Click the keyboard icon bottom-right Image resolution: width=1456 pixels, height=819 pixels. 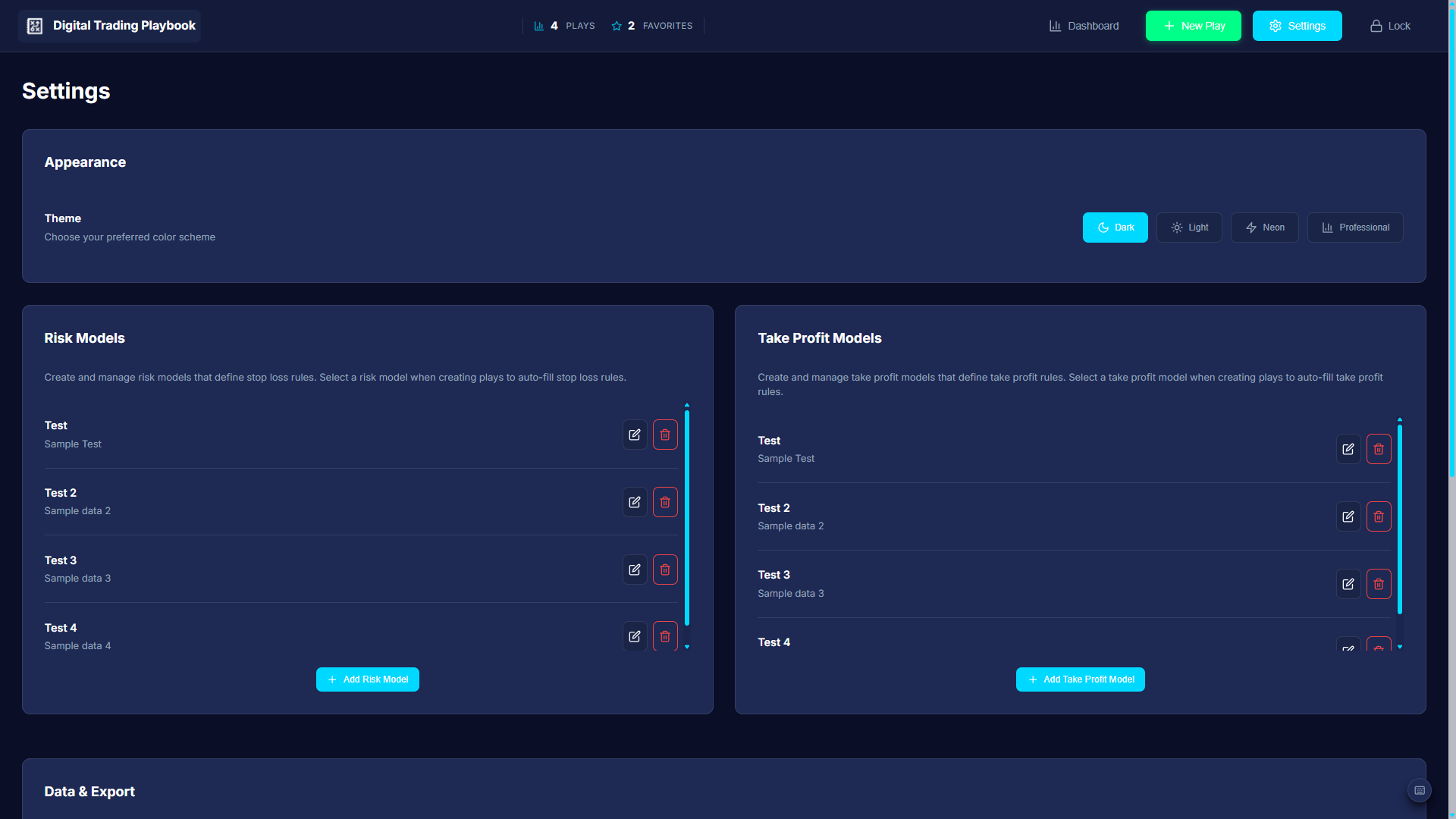click(1420, 790)
